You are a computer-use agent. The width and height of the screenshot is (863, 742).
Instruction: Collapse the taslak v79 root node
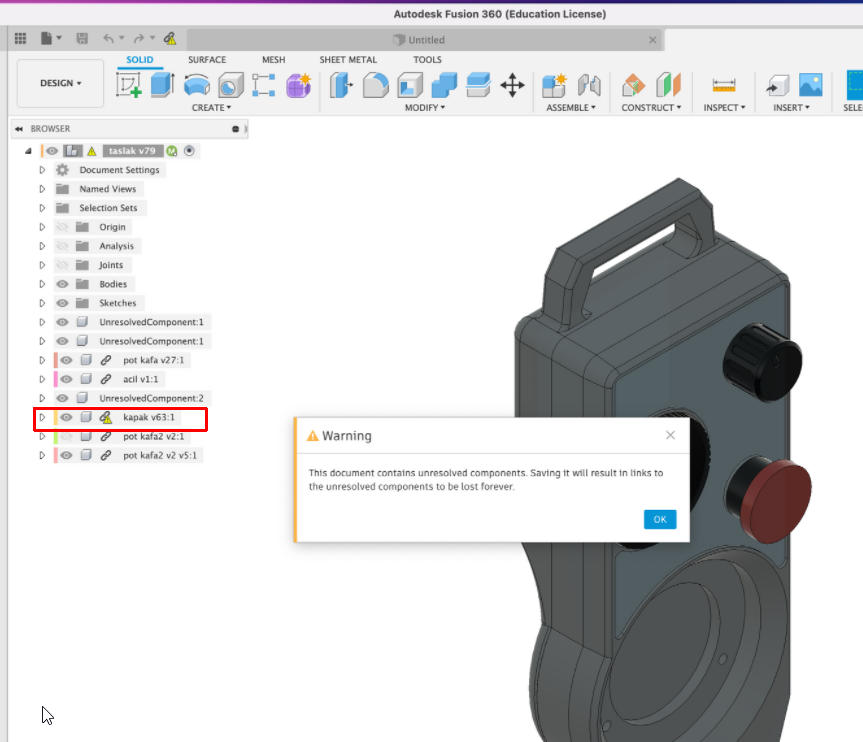(x=28, y=151)
